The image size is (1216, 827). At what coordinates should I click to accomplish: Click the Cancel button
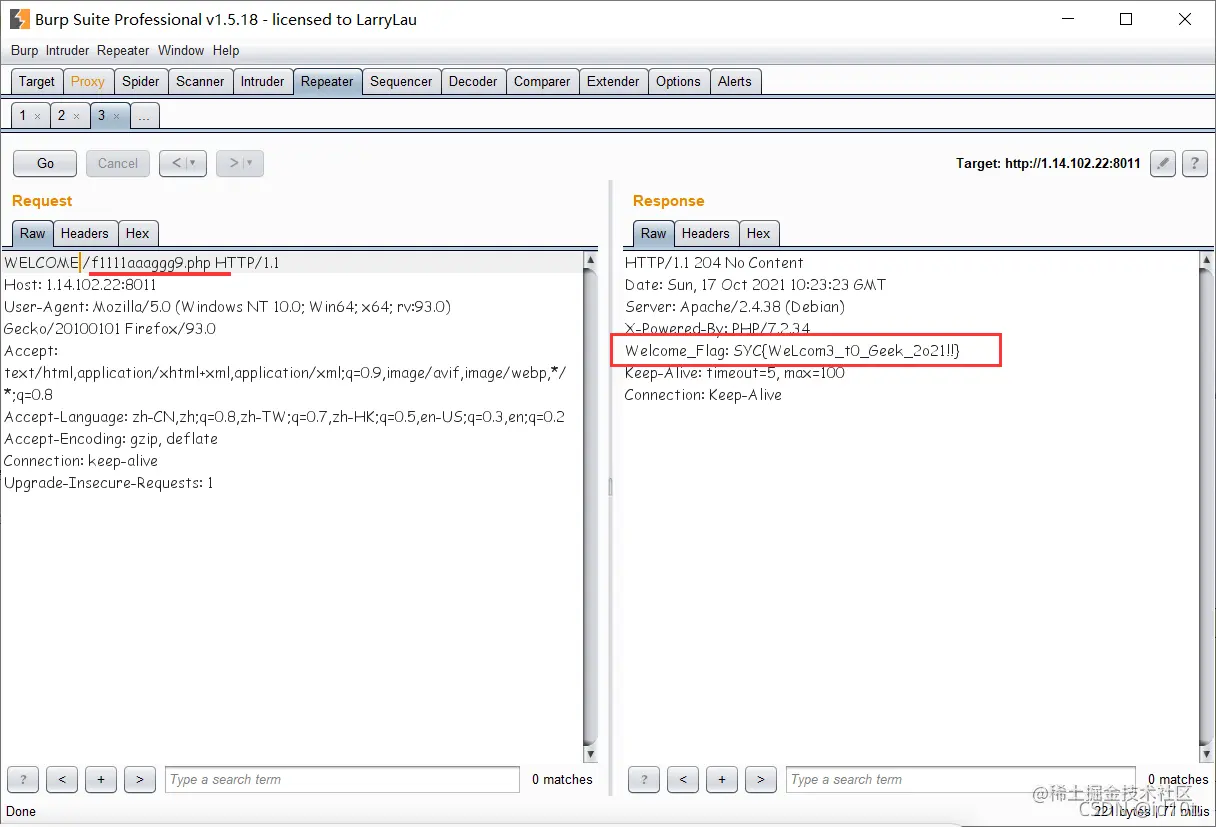pyautogui.click(x=118, y=163)
